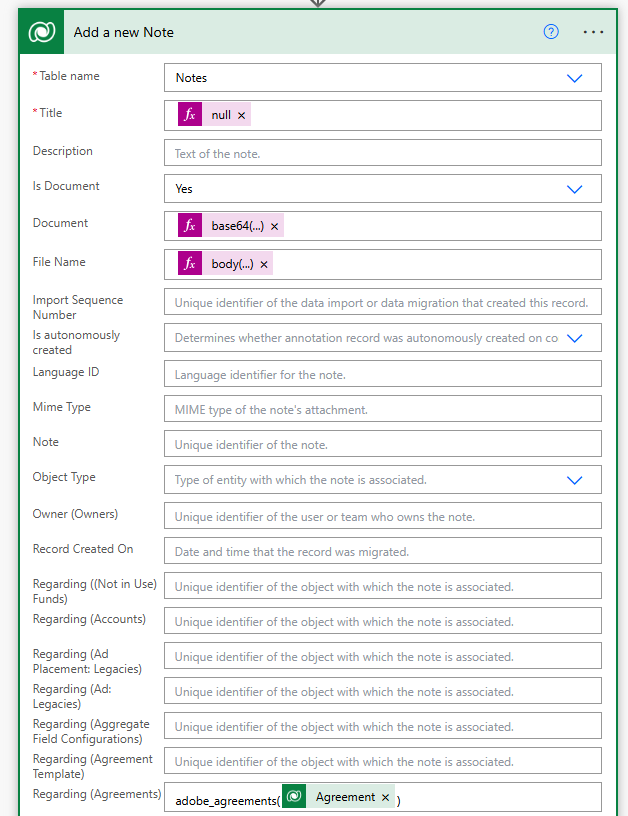
Task: Click the Description text field
Action: click(x=382, y=153)
